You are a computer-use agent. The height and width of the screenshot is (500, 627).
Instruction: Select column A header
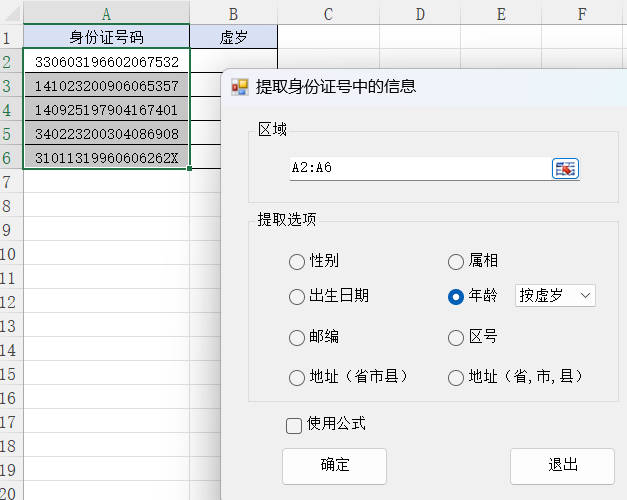pyautogui.click(x=106, y=13)
